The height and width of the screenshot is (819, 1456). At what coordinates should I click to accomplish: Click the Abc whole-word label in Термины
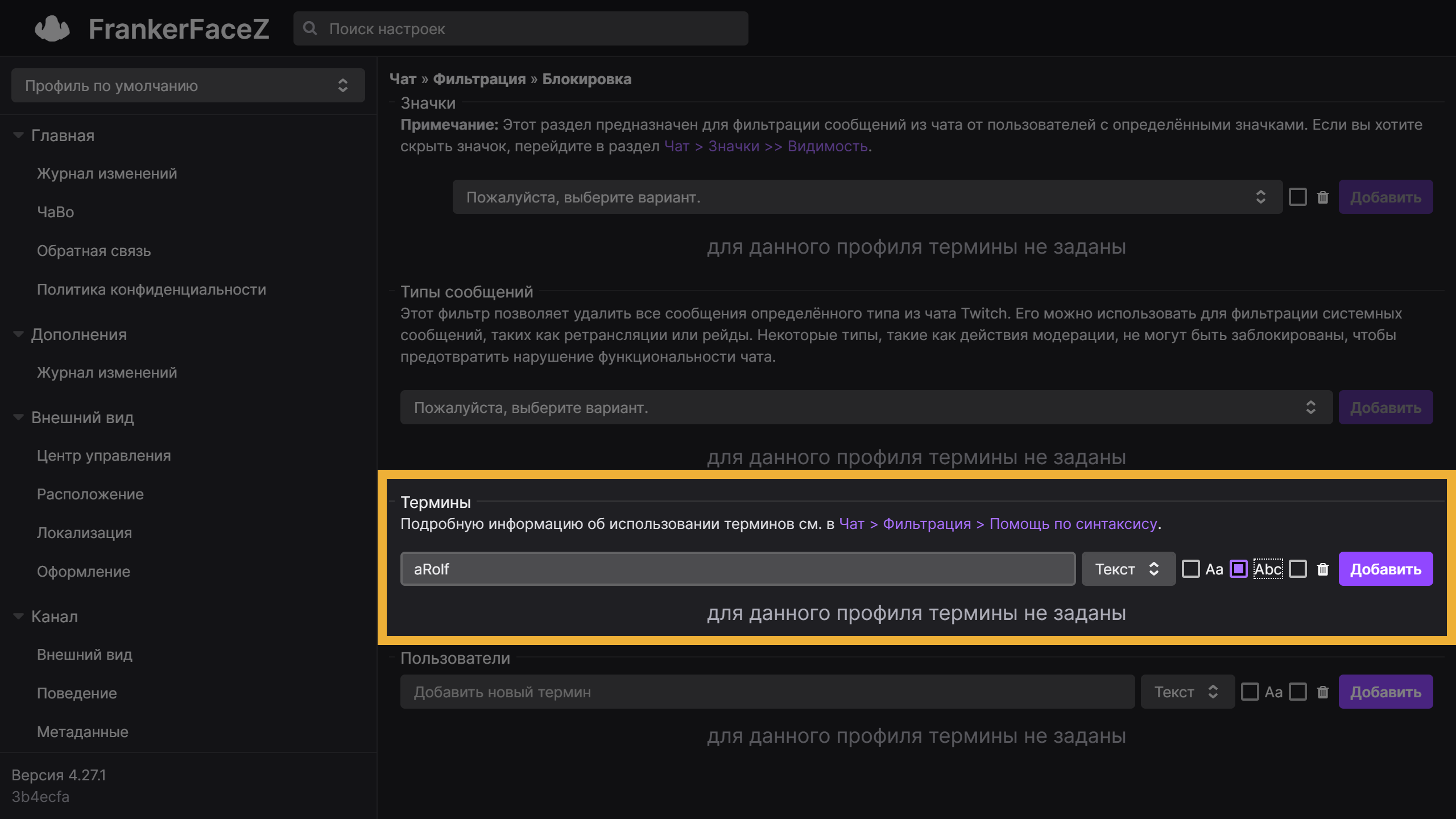1268,569
